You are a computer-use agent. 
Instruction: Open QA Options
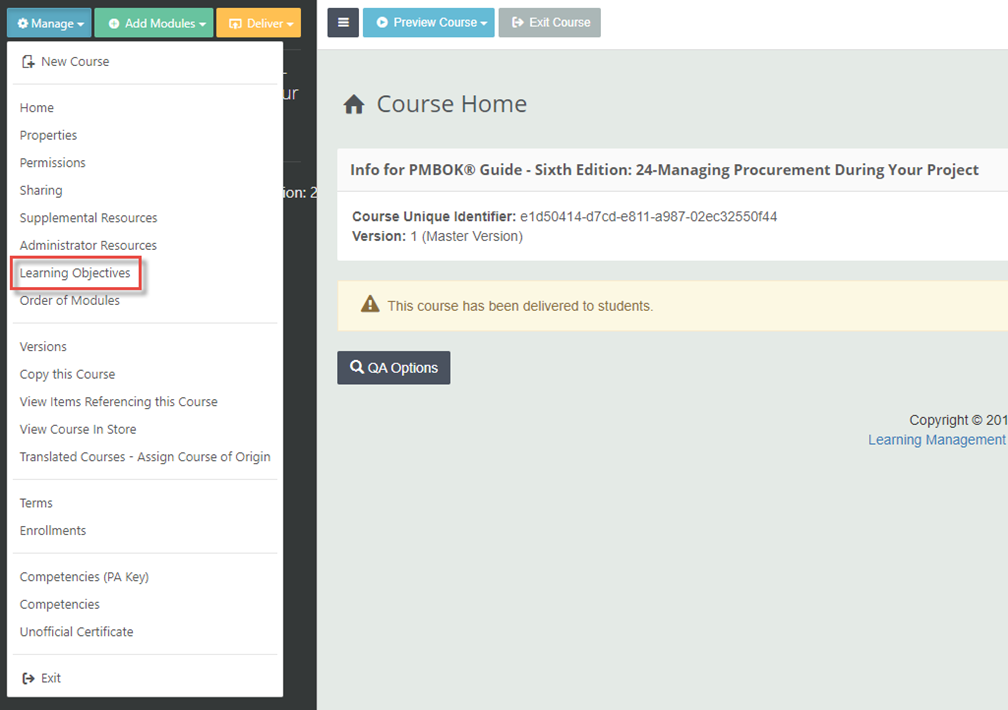click(x=394, y=368)
